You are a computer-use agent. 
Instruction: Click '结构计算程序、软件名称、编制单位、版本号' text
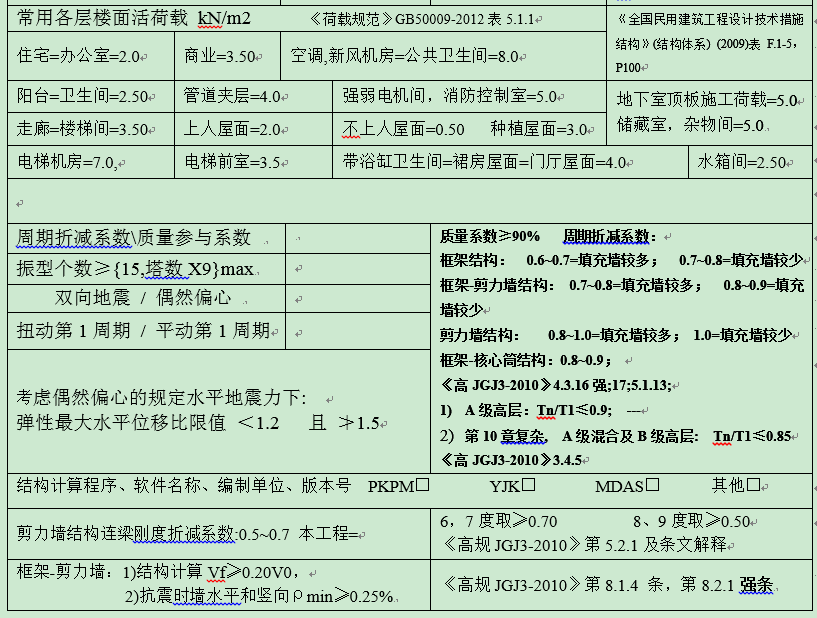coord(184,486)
